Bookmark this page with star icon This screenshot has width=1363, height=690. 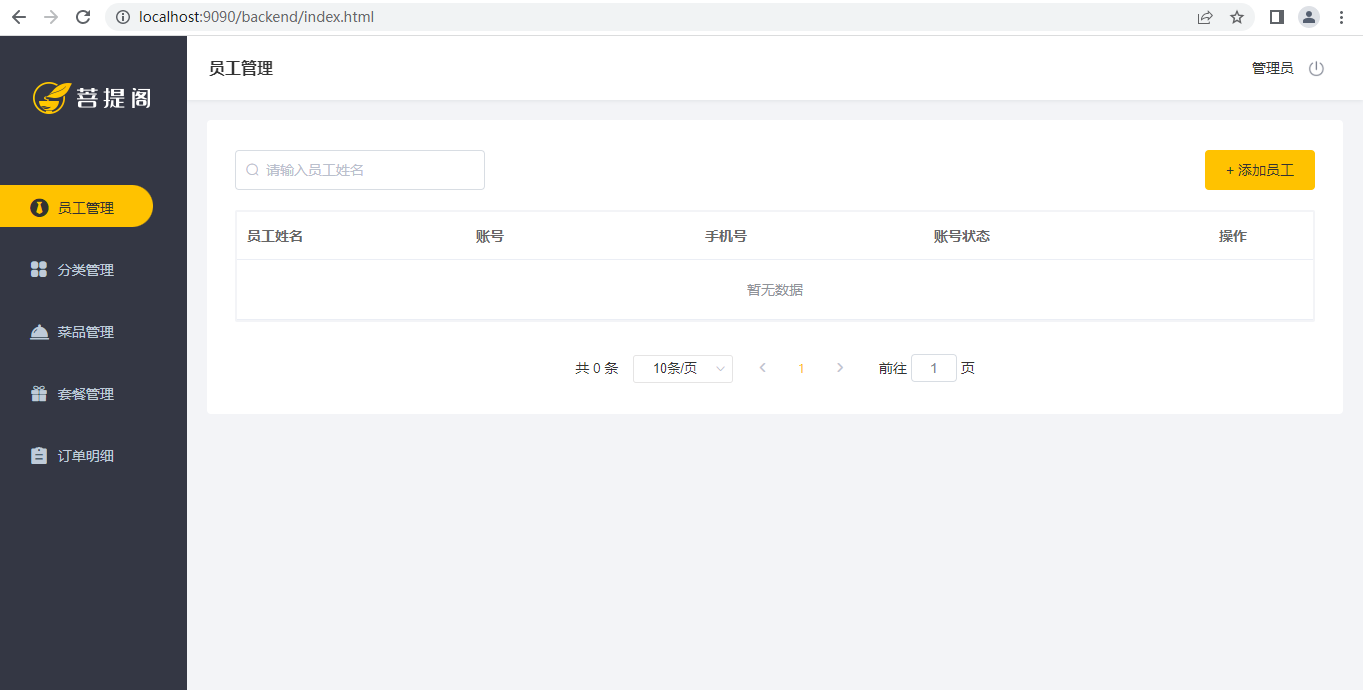pos(1237,17)
